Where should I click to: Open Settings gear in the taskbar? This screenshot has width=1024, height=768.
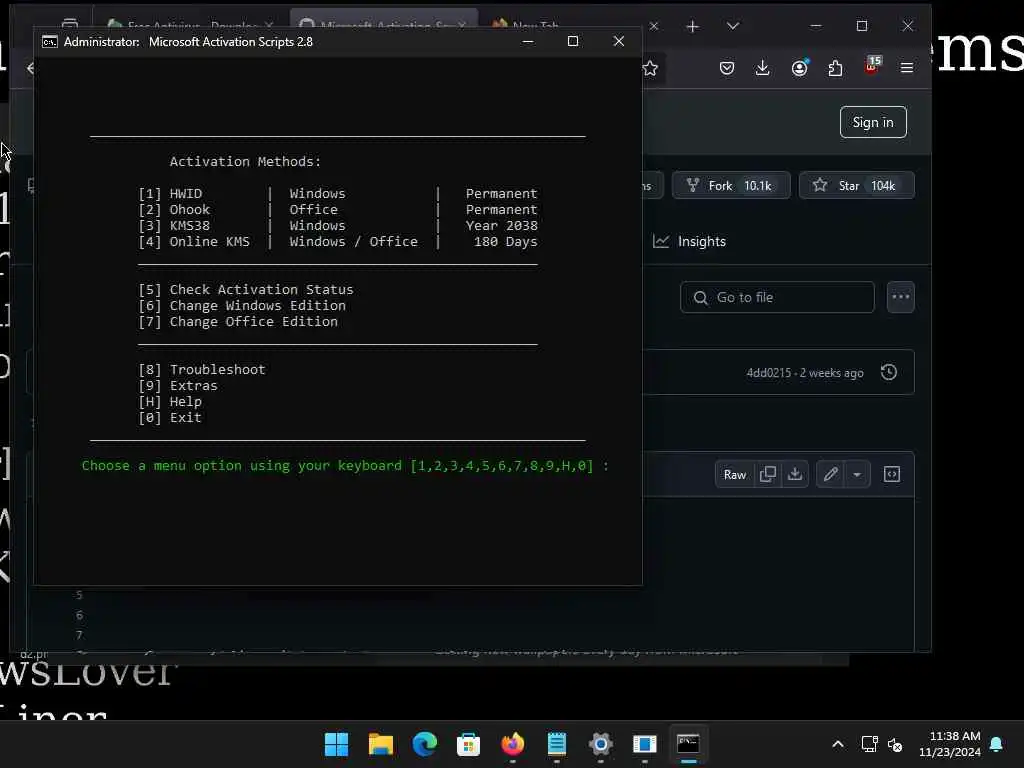(601, 744)
